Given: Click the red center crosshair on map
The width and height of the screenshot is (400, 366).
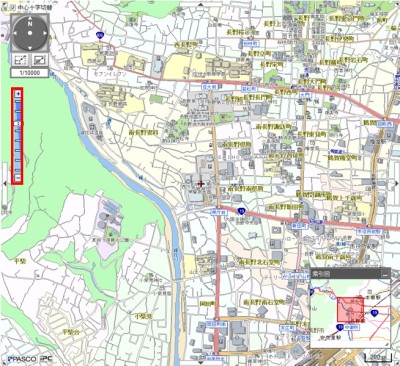Looking at the screenshot, I should (x=201, y=184).
